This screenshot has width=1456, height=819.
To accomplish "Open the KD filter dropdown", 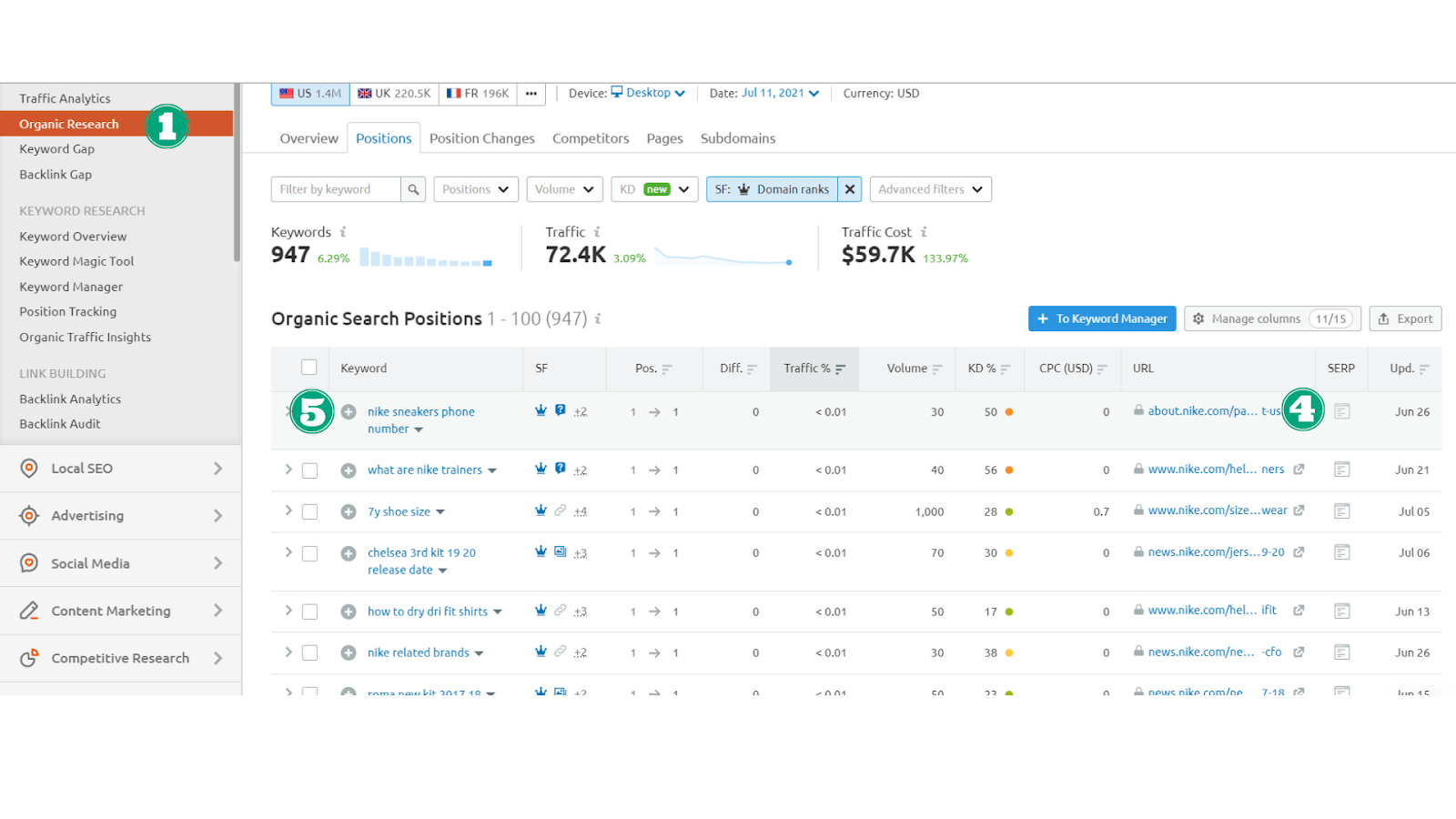I will pyautogui.click(x=654, y=189).
